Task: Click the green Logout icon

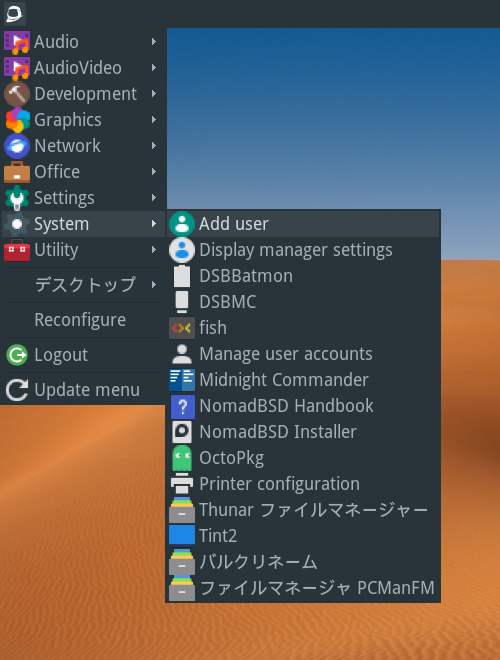Action: pos(17,355)
